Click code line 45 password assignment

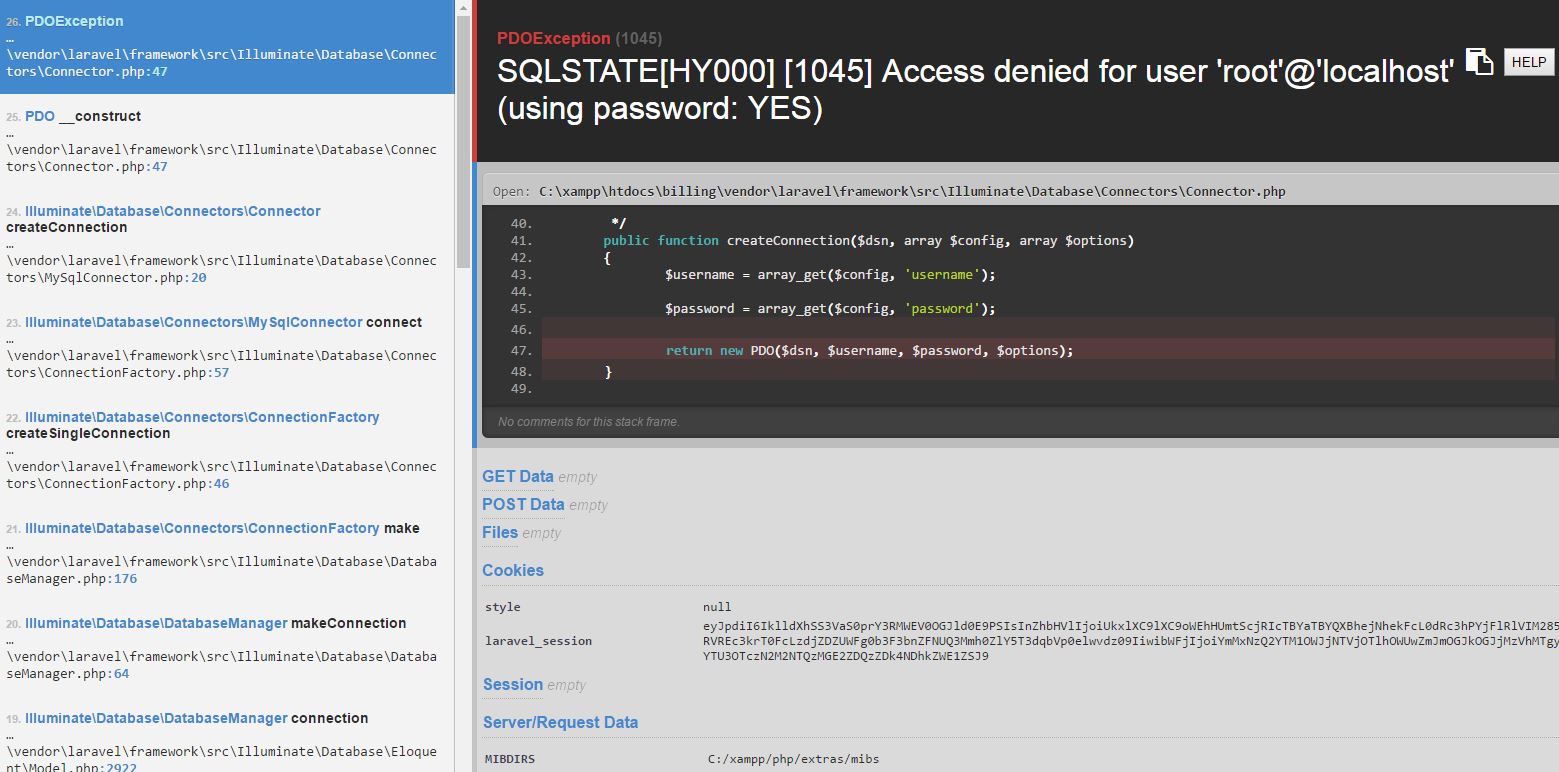coord(830,308)
